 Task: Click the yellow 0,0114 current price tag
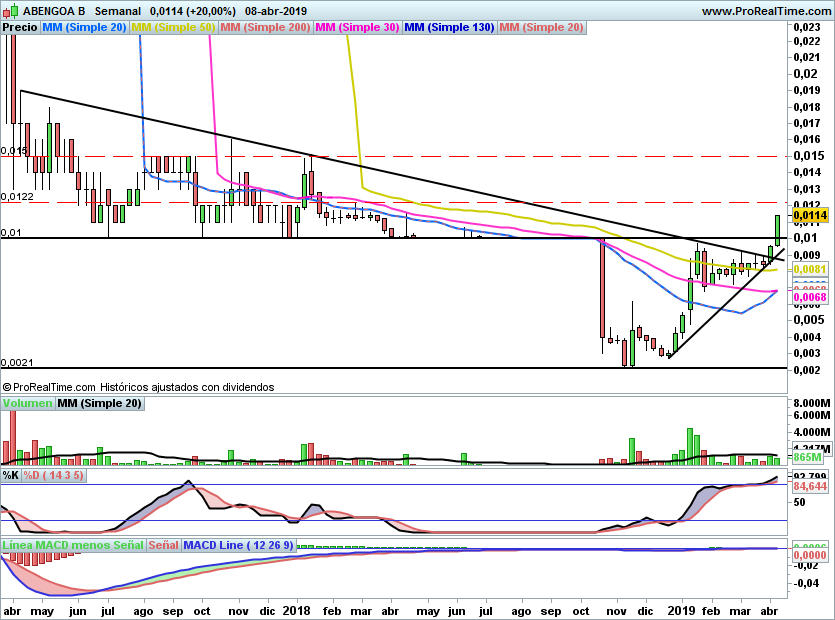pos(811,215)
